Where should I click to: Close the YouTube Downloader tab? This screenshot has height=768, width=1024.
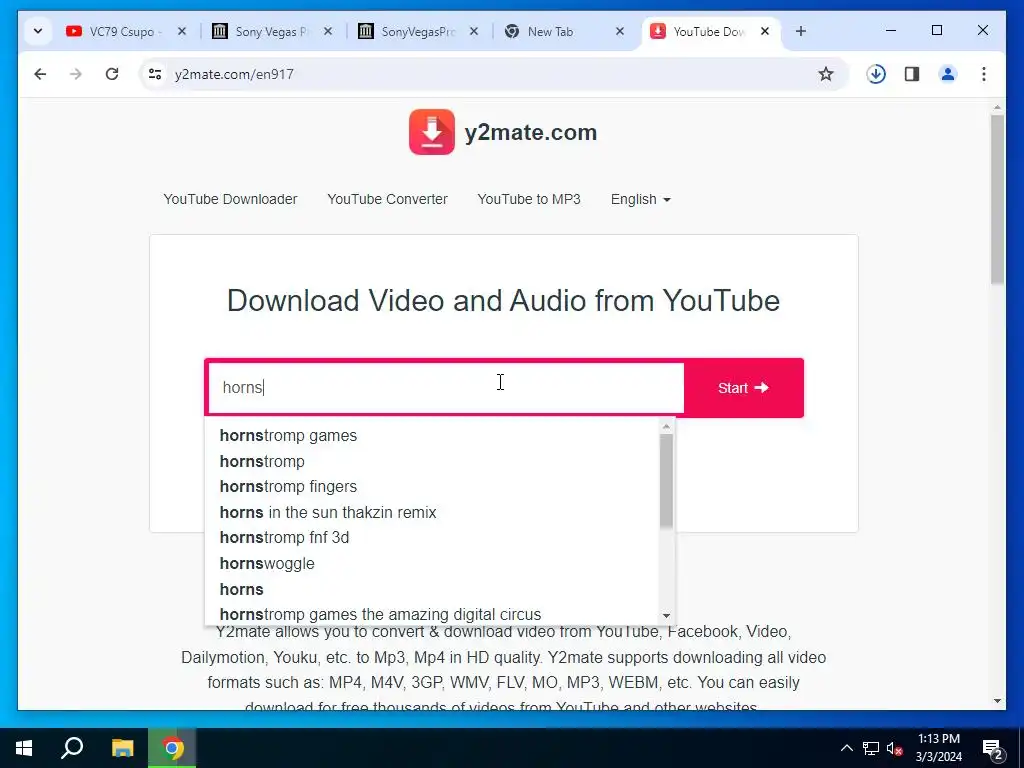[x=765, y=31]
